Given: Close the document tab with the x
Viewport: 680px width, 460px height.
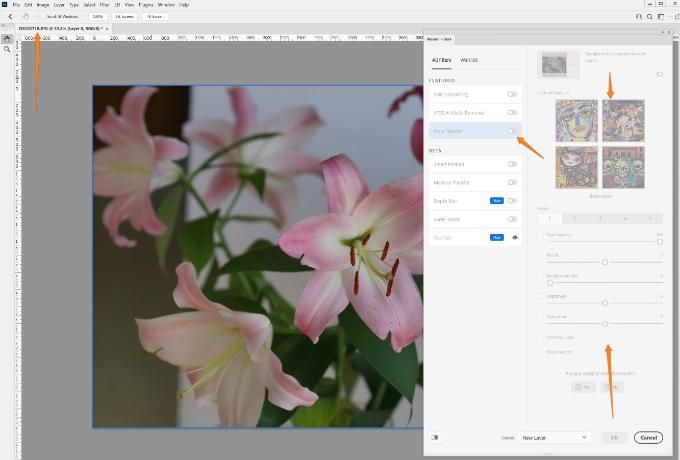Looking at the screenshot, I should click(x=107, y=29).
